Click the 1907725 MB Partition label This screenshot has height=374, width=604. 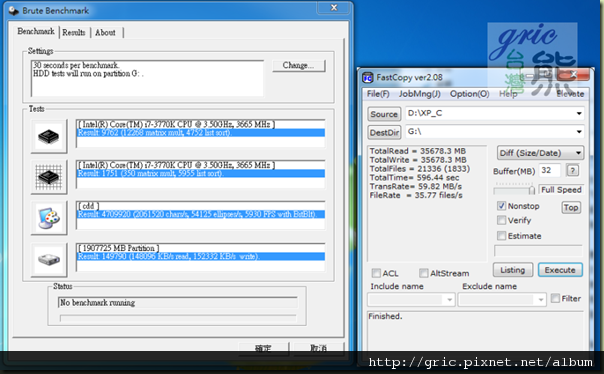(119, 248)
